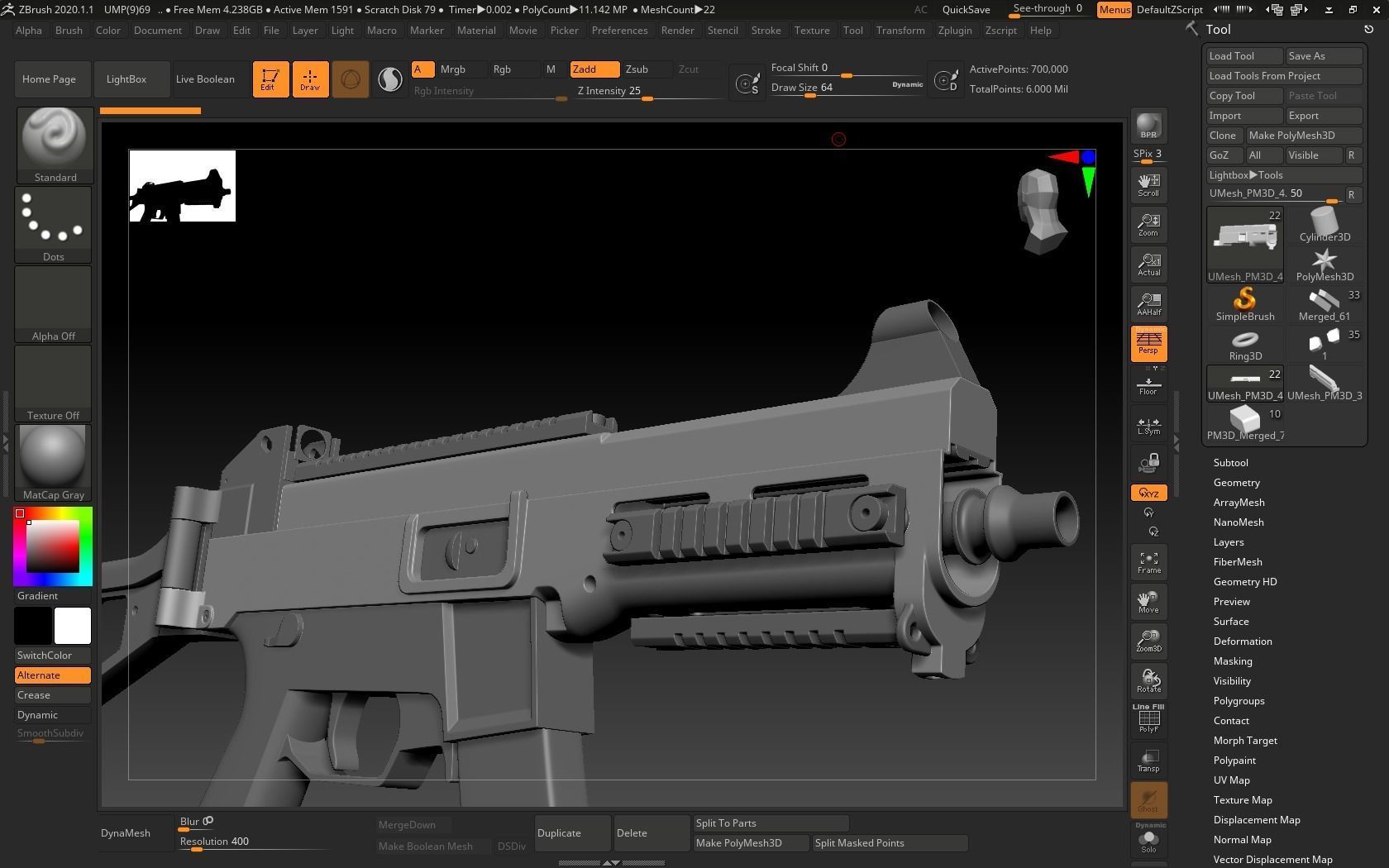Select the UMesh_PM3D_3 tool thumbnail
Screen dimensions: 1389x868
click(1325, 383)
